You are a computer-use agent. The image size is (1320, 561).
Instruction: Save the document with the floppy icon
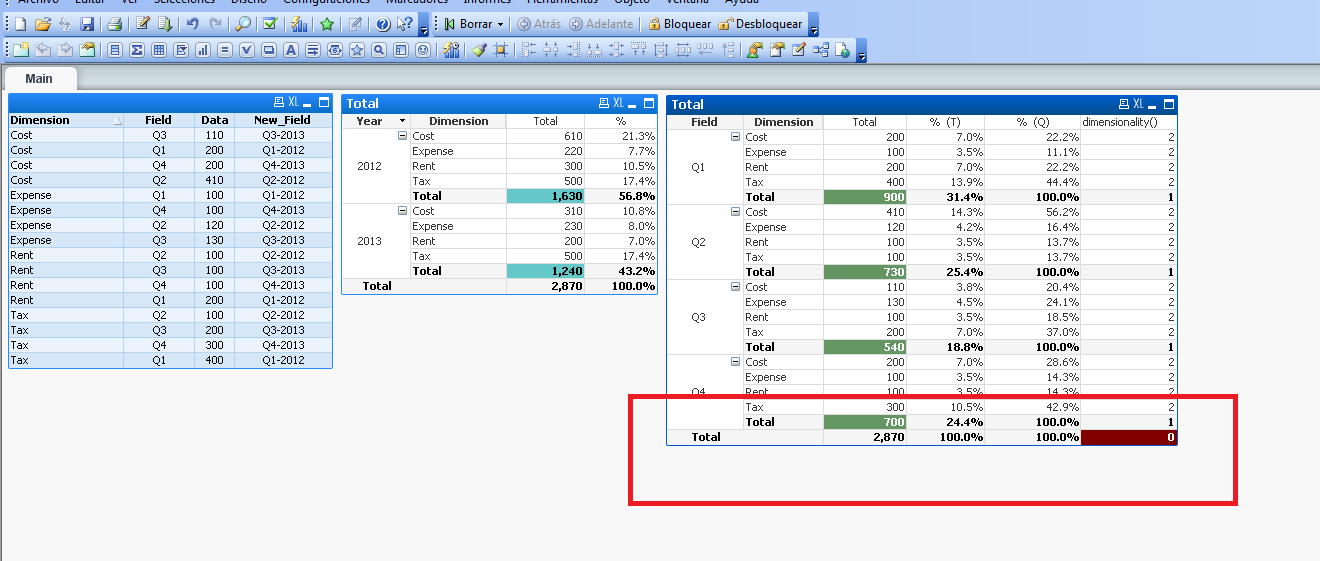coord(87,24)
